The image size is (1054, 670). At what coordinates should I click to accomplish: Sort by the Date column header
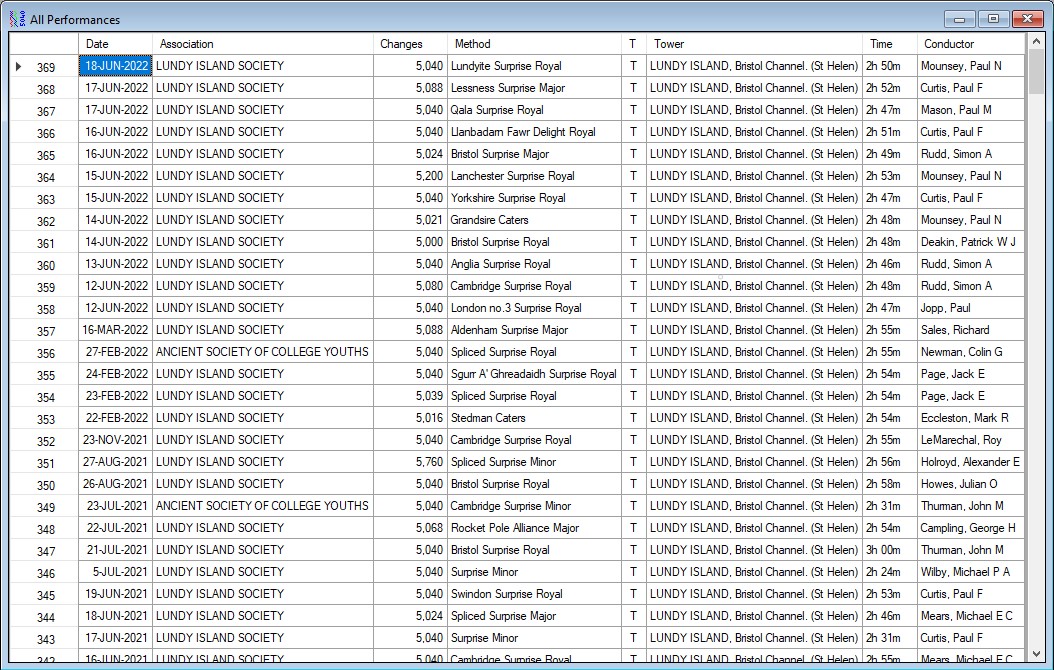[x=115, y=44]
